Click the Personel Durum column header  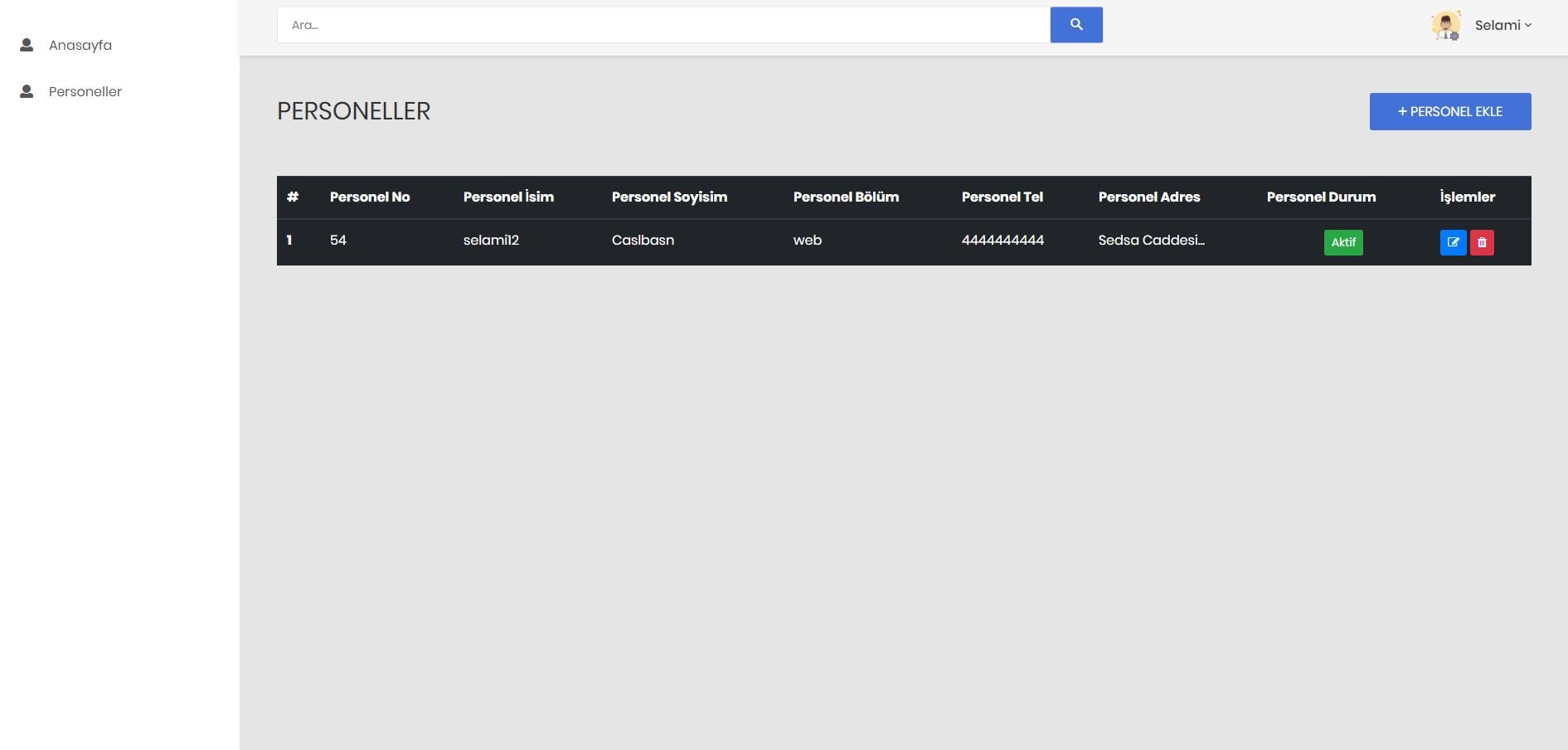1321,197
